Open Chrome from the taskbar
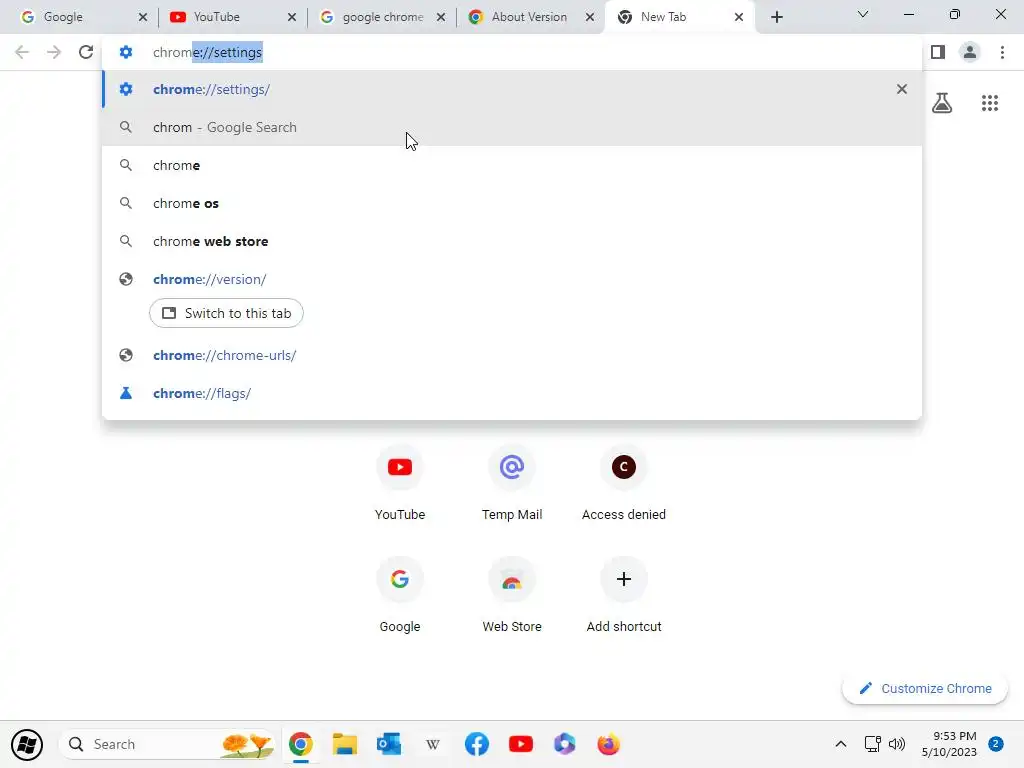 point(300,744)
